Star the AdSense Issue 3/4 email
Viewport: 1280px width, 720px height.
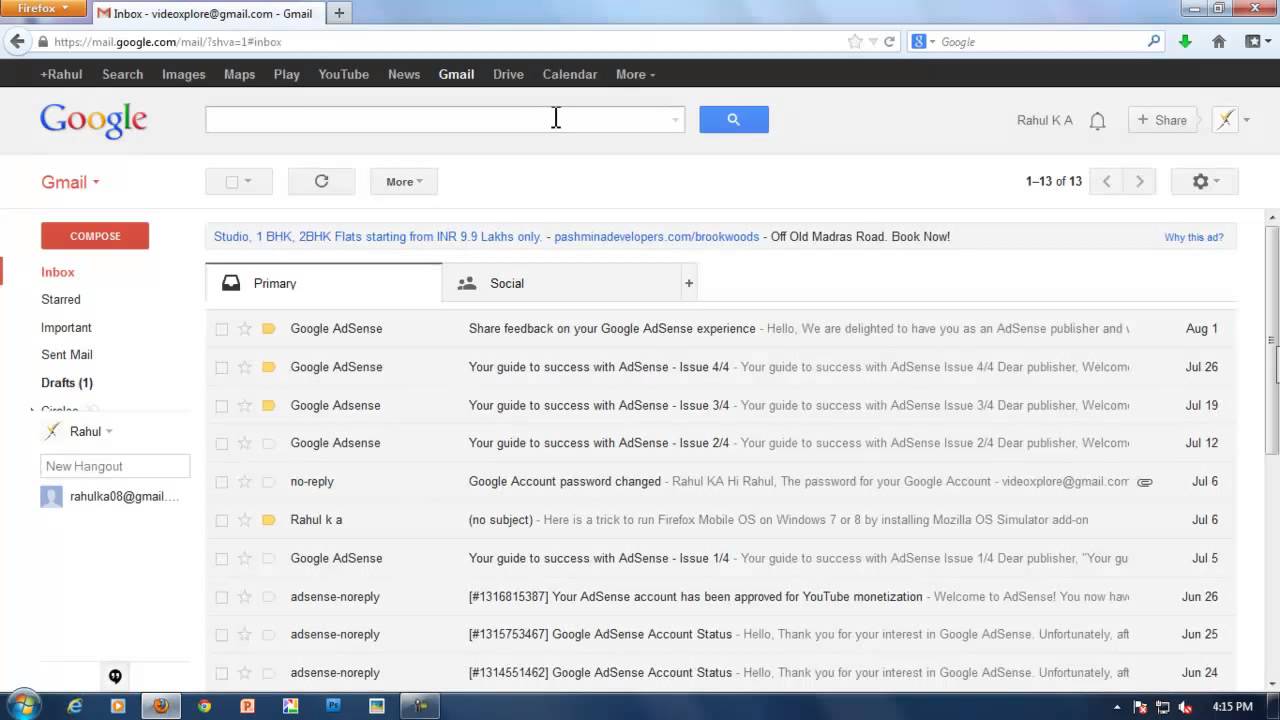point(245,405)
